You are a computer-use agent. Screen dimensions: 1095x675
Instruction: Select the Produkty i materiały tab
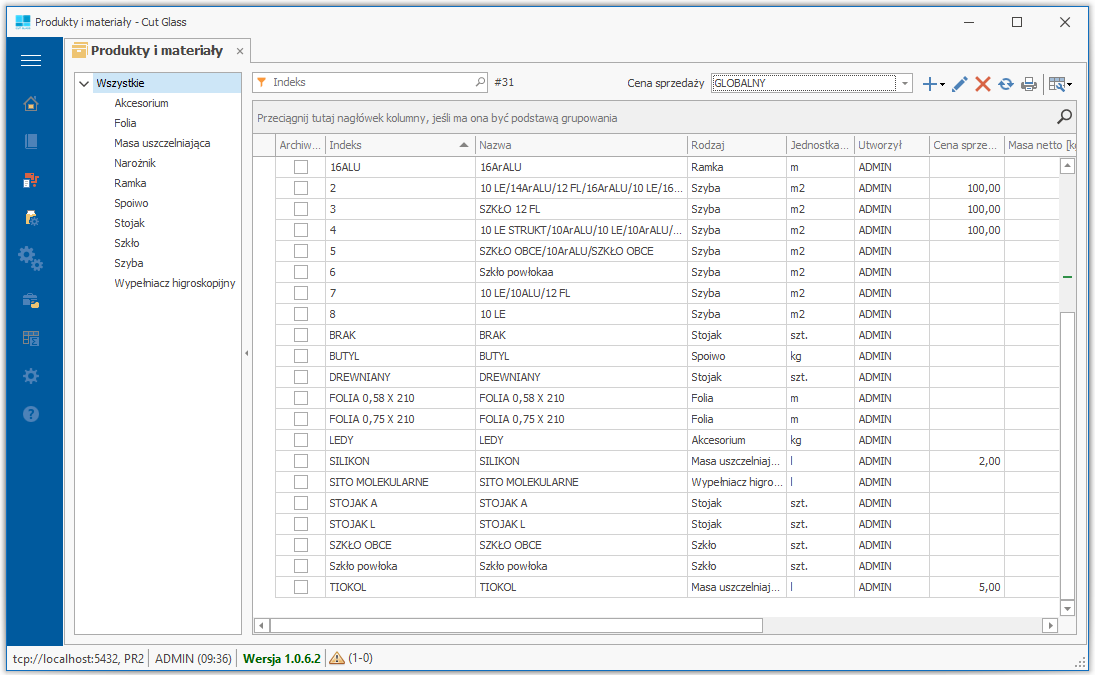[156, 50]
